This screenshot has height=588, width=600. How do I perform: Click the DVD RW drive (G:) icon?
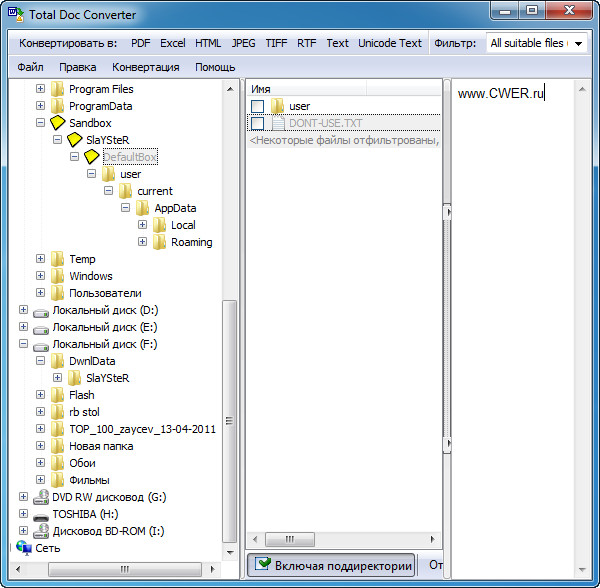(41, 497)
